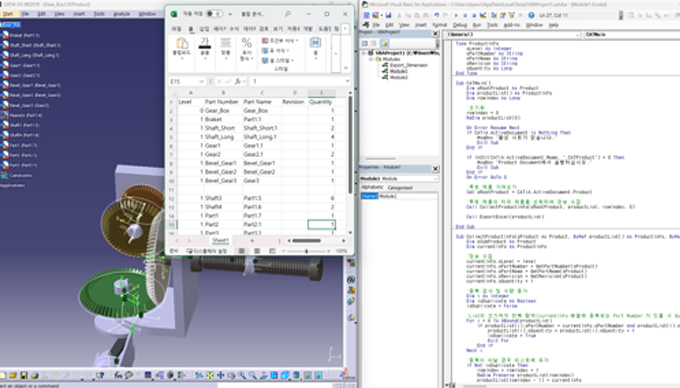Adjust the Excel zoom slider
680x388 pixels.
click(306, 251)
